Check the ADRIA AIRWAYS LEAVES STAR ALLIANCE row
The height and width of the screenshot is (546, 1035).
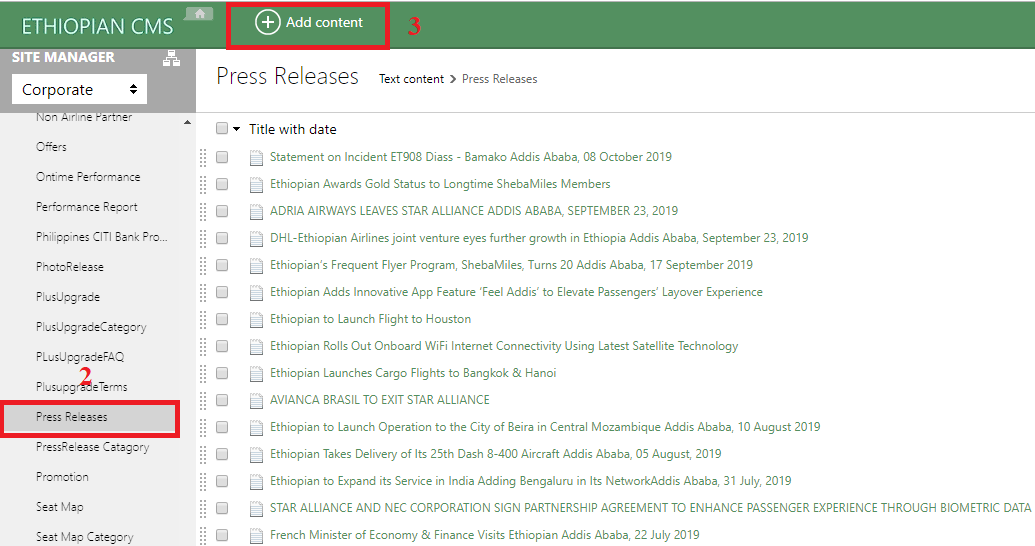point(222,211)
